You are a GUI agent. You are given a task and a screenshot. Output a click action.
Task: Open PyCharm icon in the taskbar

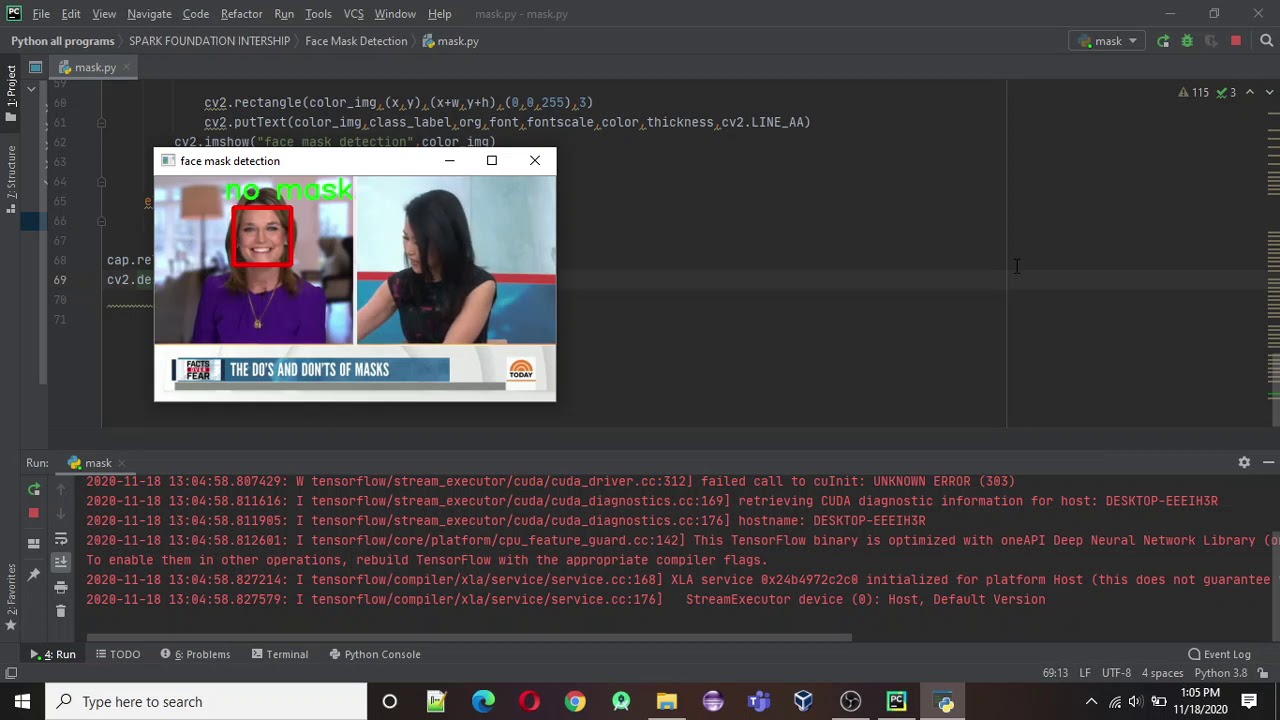897,701
